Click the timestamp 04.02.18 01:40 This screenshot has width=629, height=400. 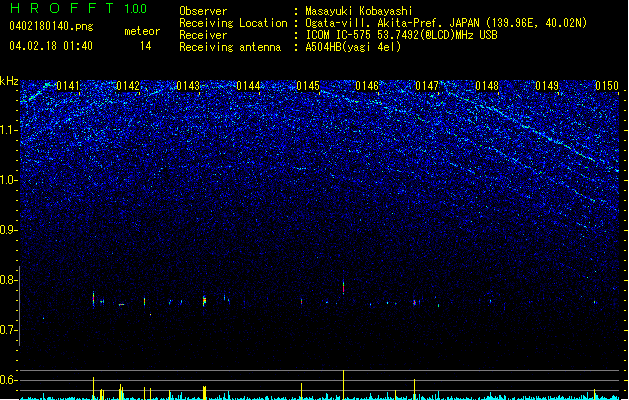[51, 46]
